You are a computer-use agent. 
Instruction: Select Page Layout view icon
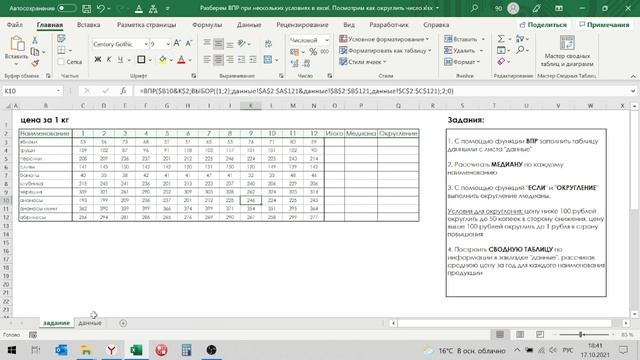(x=520, y=335)
